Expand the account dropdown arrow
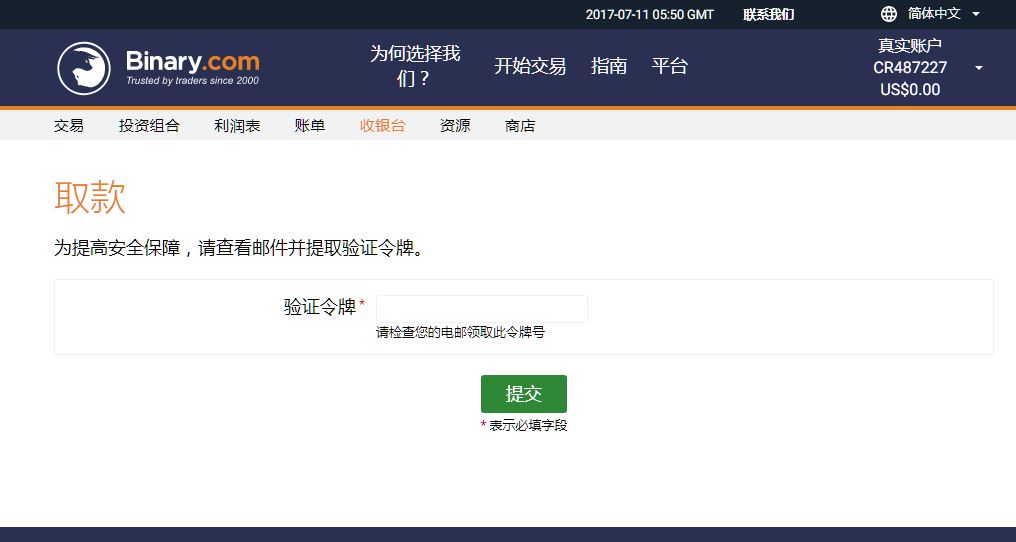The image size is (1016, 542). coord(979,68)
